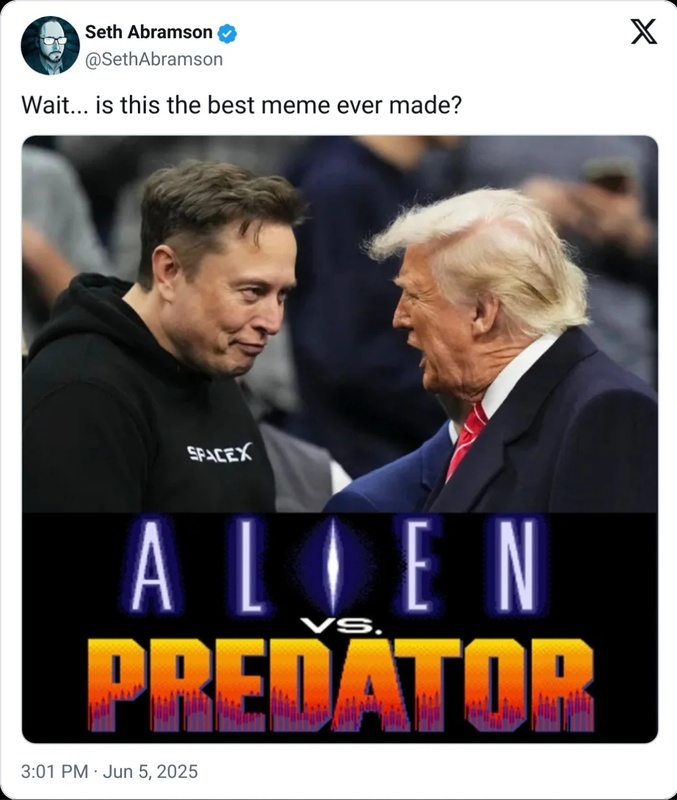Click the X logo in top corner
The image size is (677, 800).
click(x=643, y=32)
